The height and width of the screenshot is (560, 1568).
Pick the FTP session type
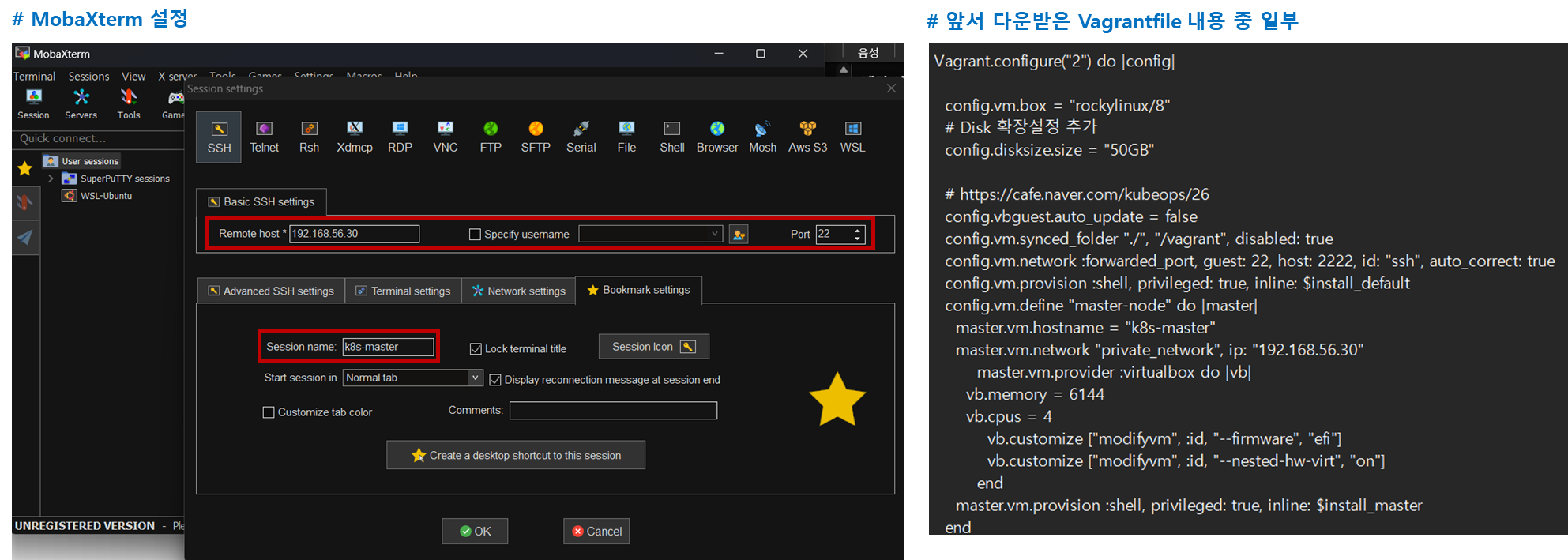491,137
